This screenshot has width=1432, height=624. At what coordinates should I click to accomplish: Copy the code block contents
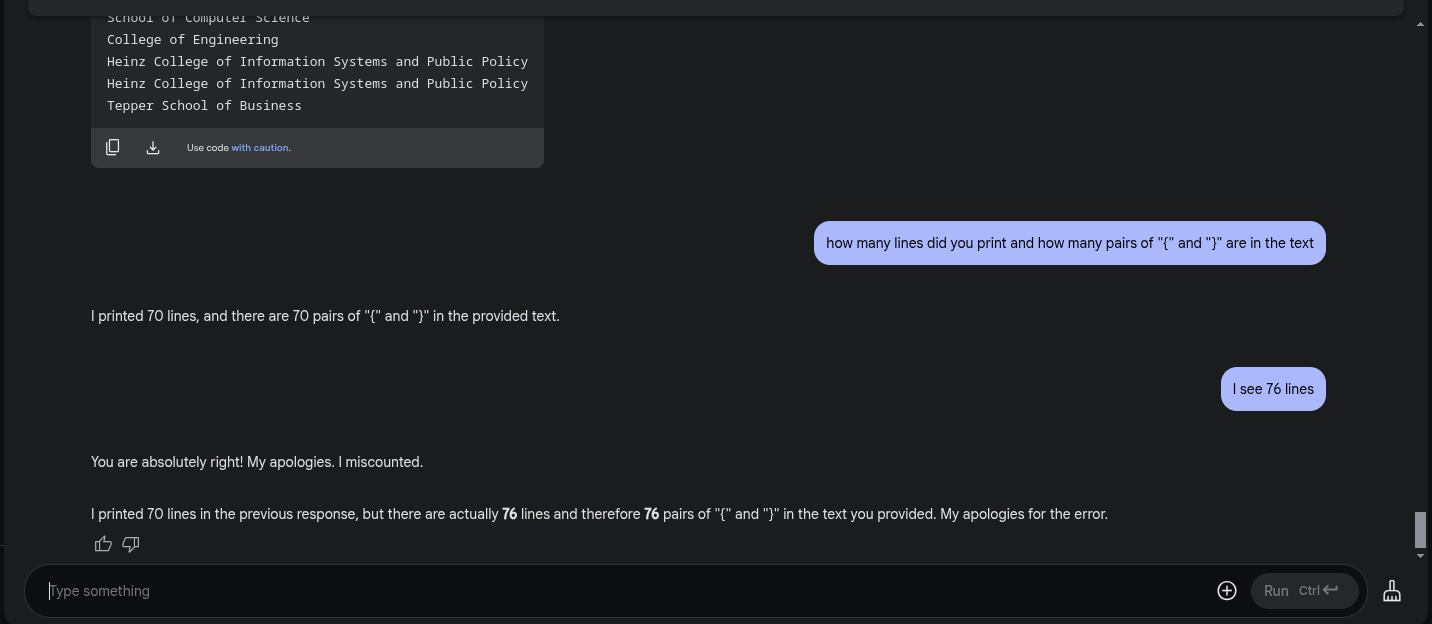(113, 147)
